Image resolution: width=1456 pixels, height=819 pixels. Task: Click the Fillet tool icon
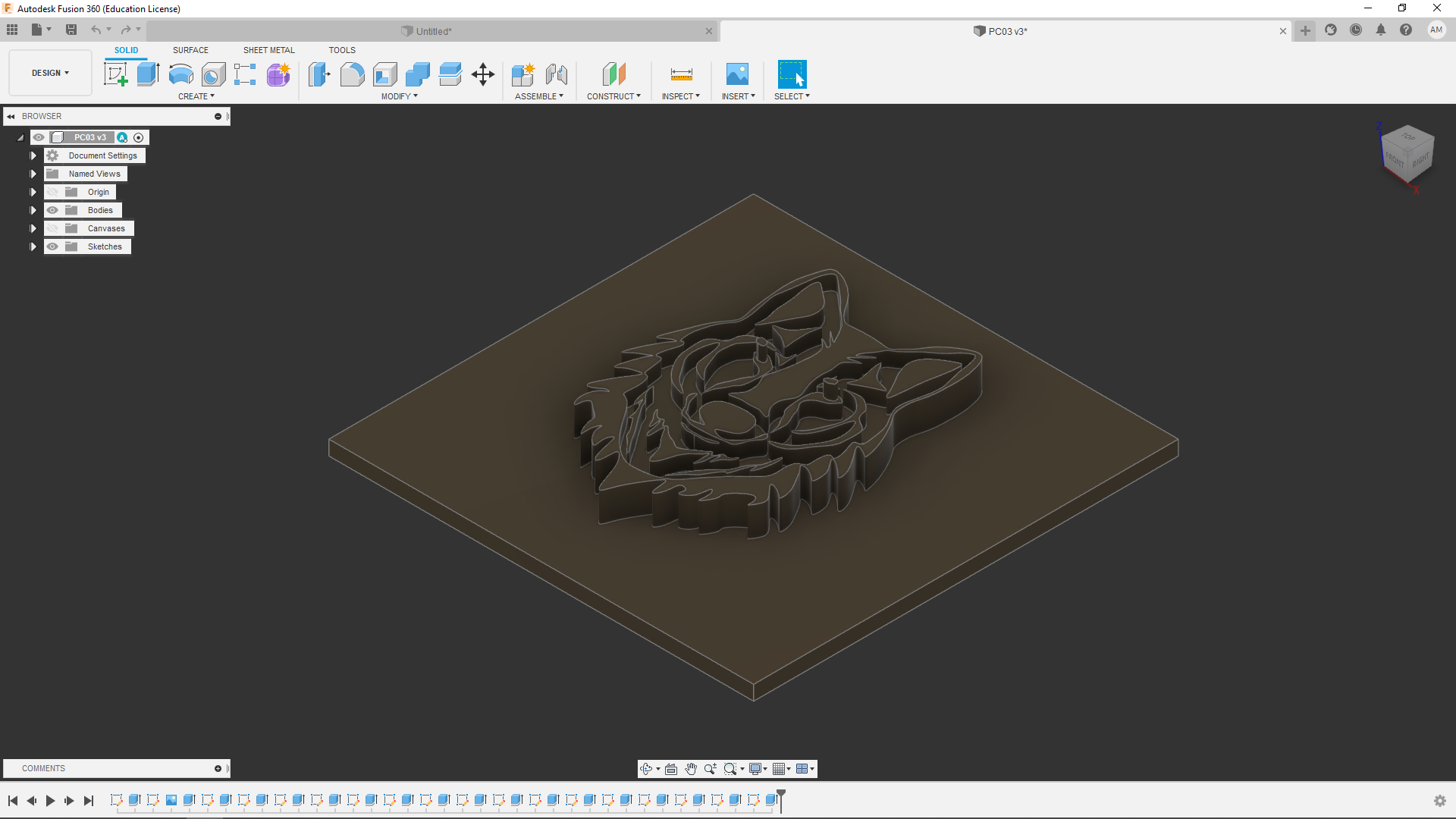coord(352,74)
